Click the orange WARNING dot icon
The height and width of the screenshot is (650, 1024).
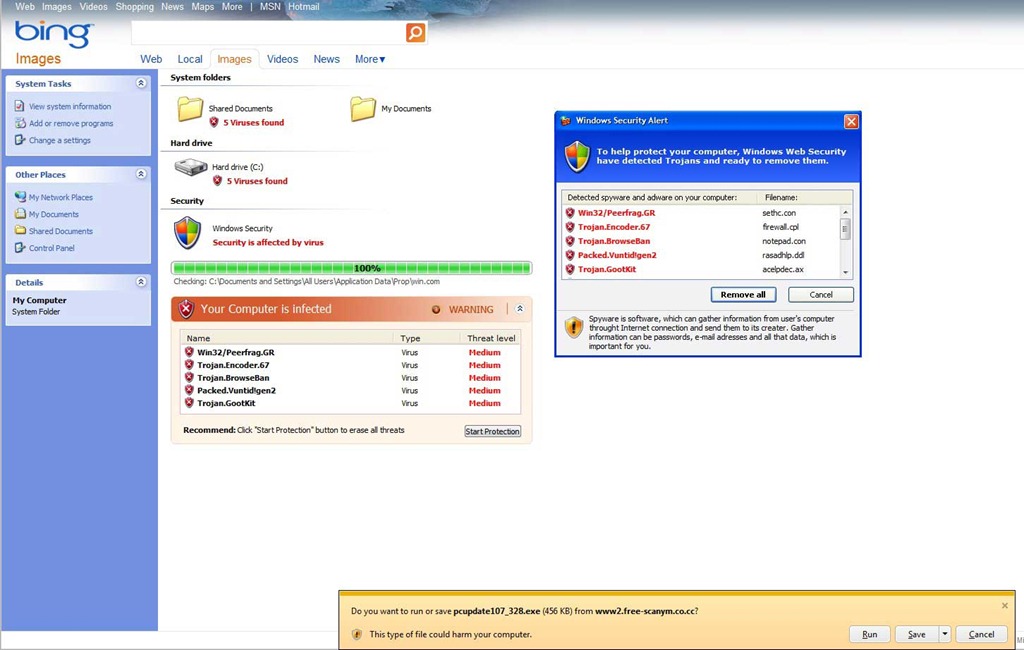click(x=436, y=310)
